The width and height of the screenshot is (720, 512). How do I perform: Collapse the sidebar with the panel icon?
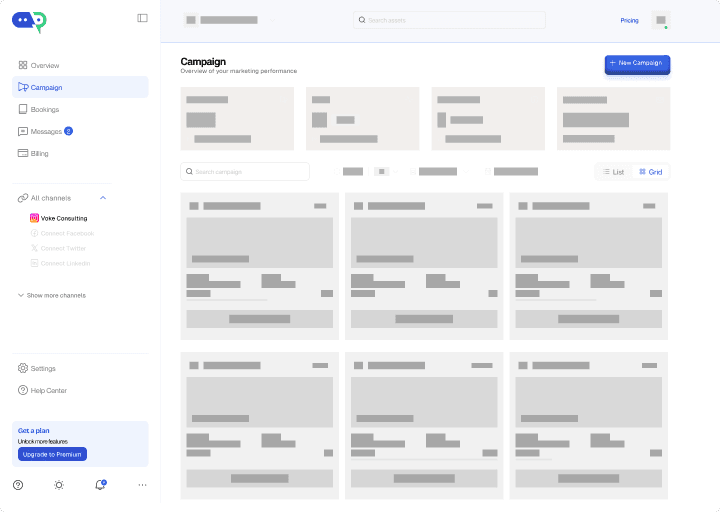pyautogui.click(x=142, y=18)
